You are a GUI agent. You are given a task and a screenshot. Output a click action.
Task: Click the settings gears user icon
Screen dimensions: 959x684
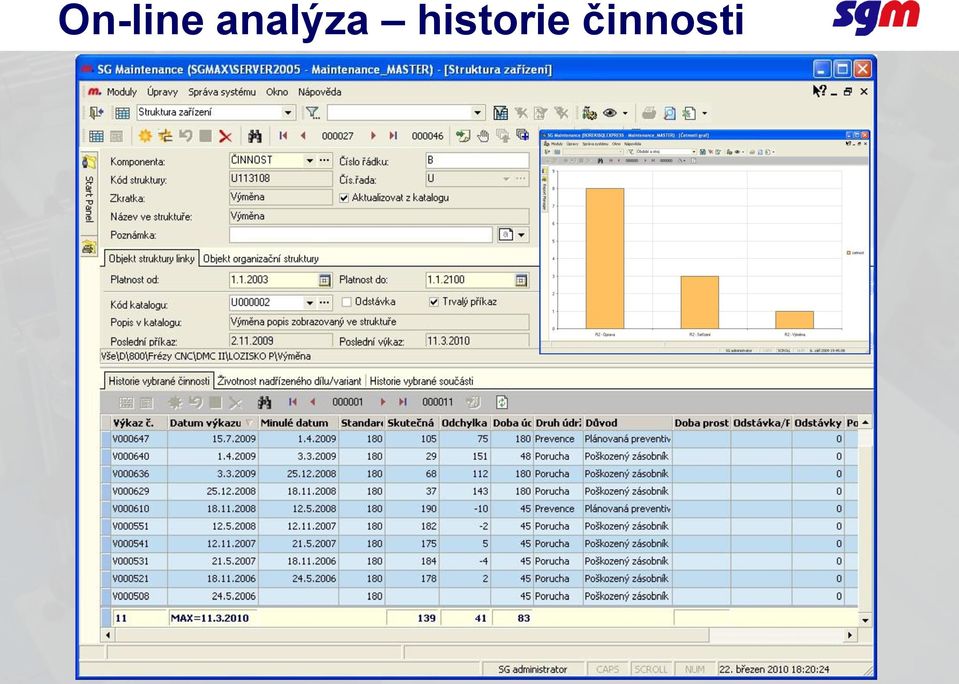589,113
